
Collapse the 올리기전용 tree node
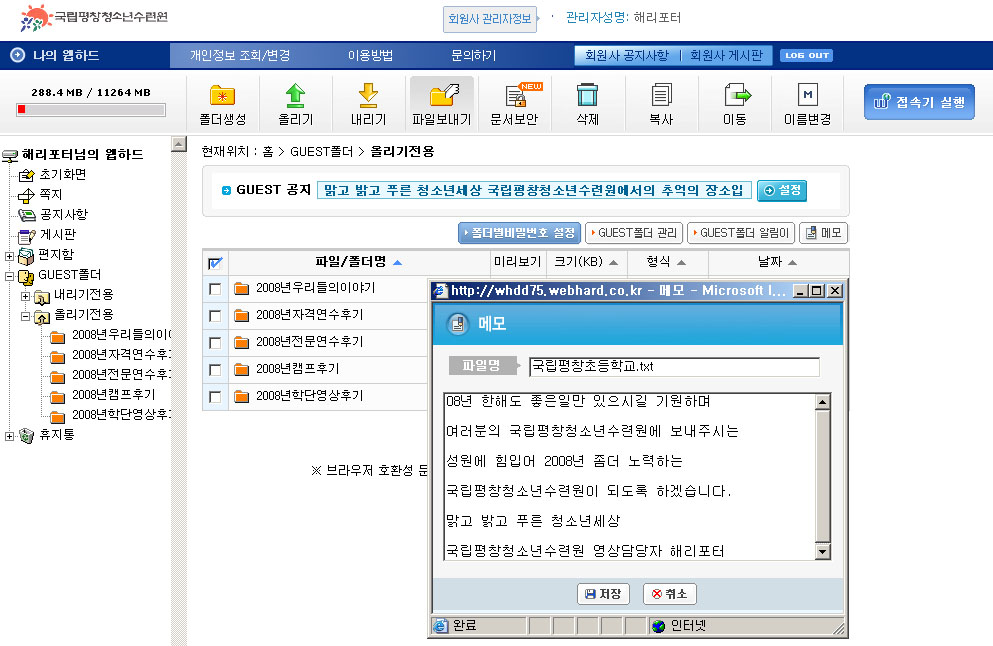pyautogui.click(x=25, y=316)
